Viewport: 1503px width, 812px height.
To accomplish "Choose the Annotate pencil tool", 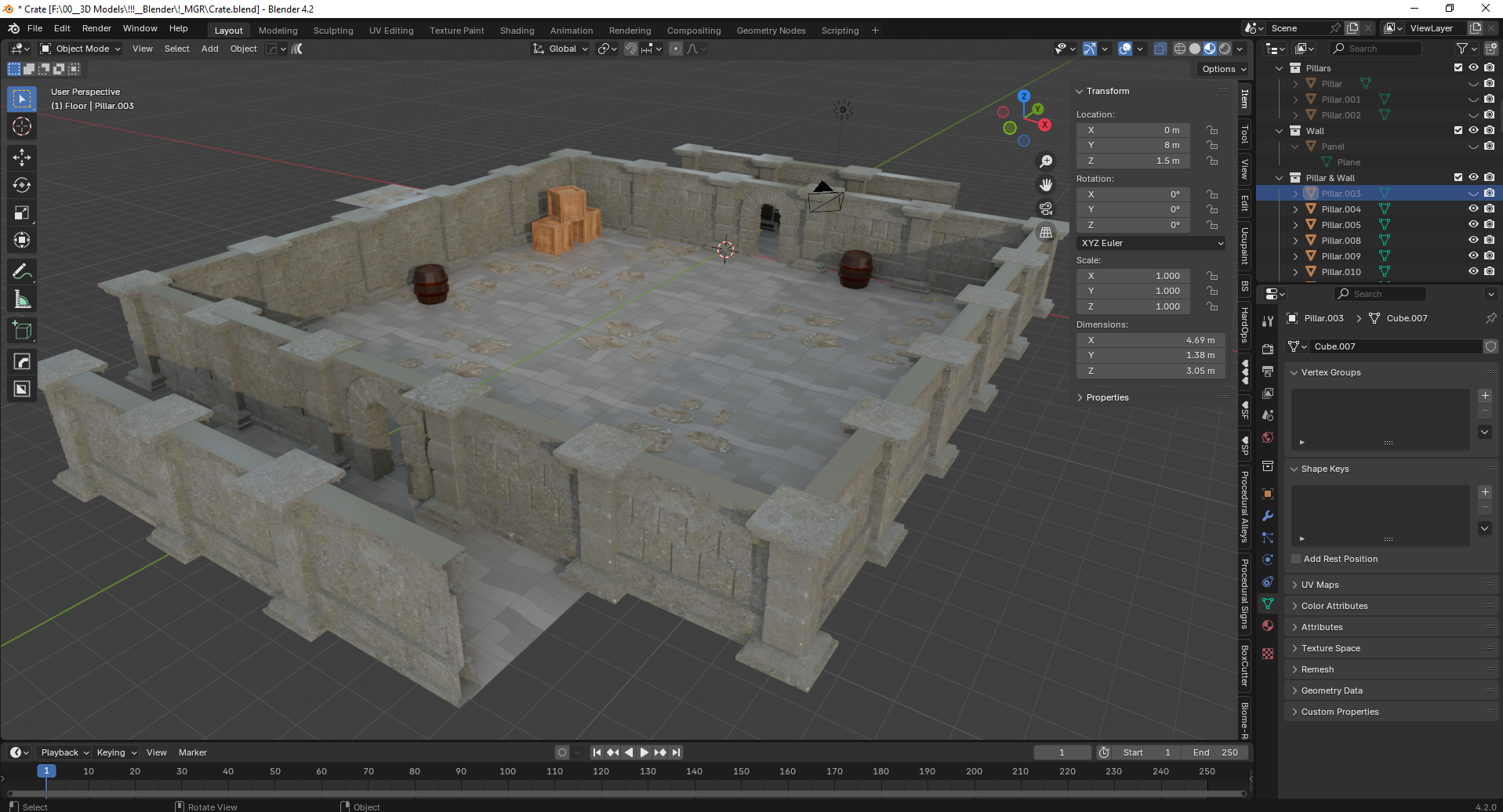I will (x=22, y=272).
